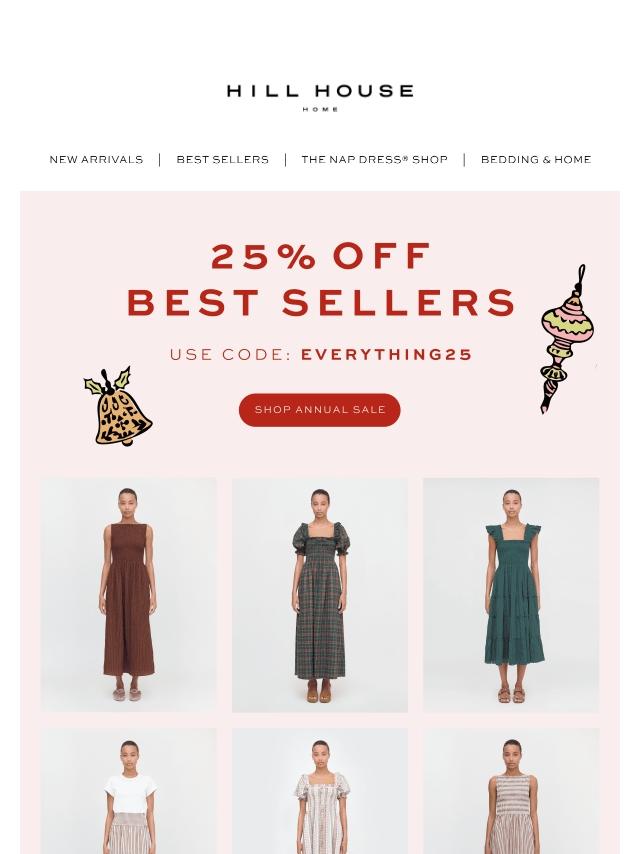Go to Best Sellers navigation item
640x854 pixels.
pos(222,160)
